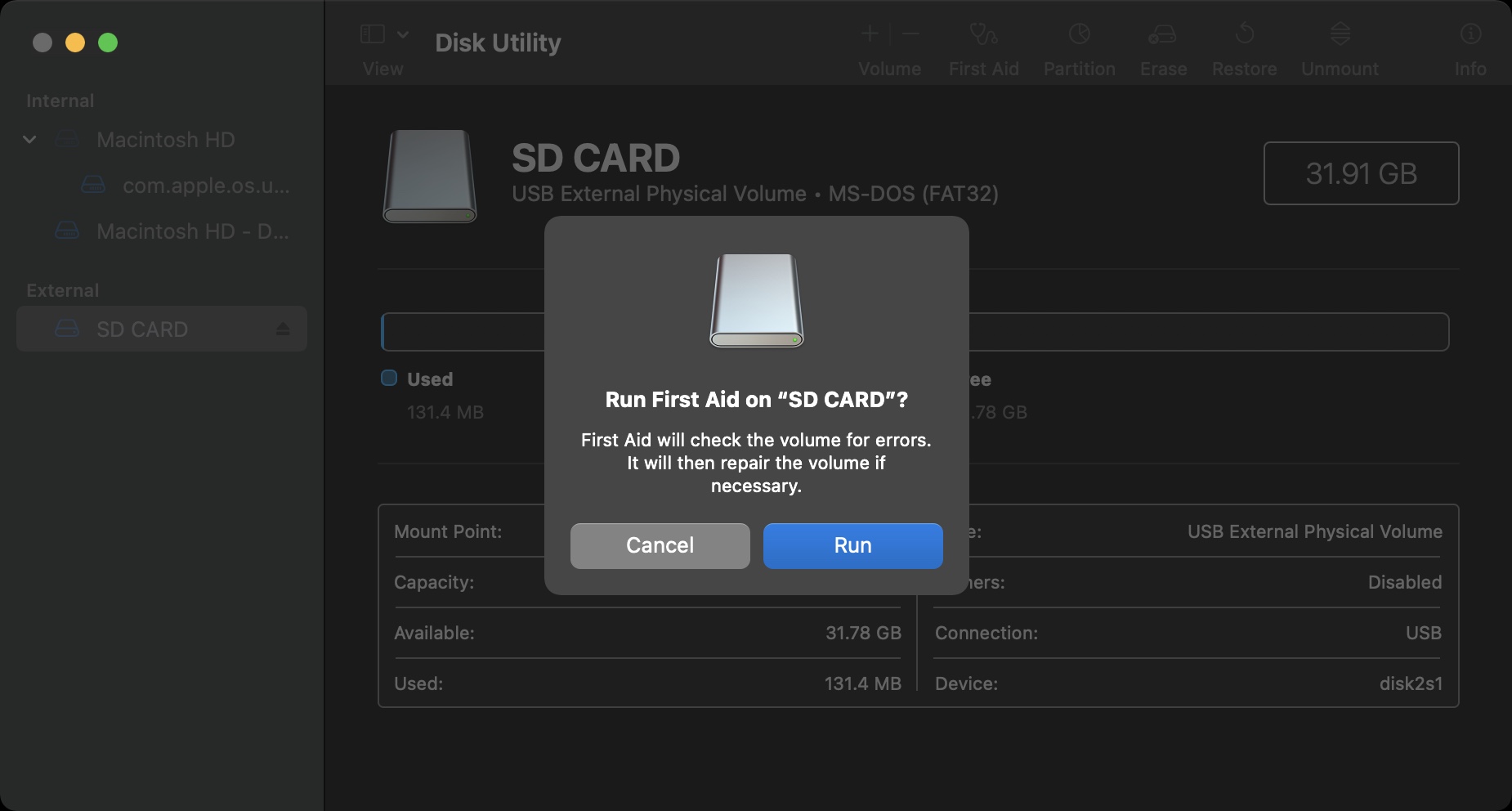Viewport: 1512px width, 811px height.
Task: Click the Mount Point label
Action: point(448,531)
